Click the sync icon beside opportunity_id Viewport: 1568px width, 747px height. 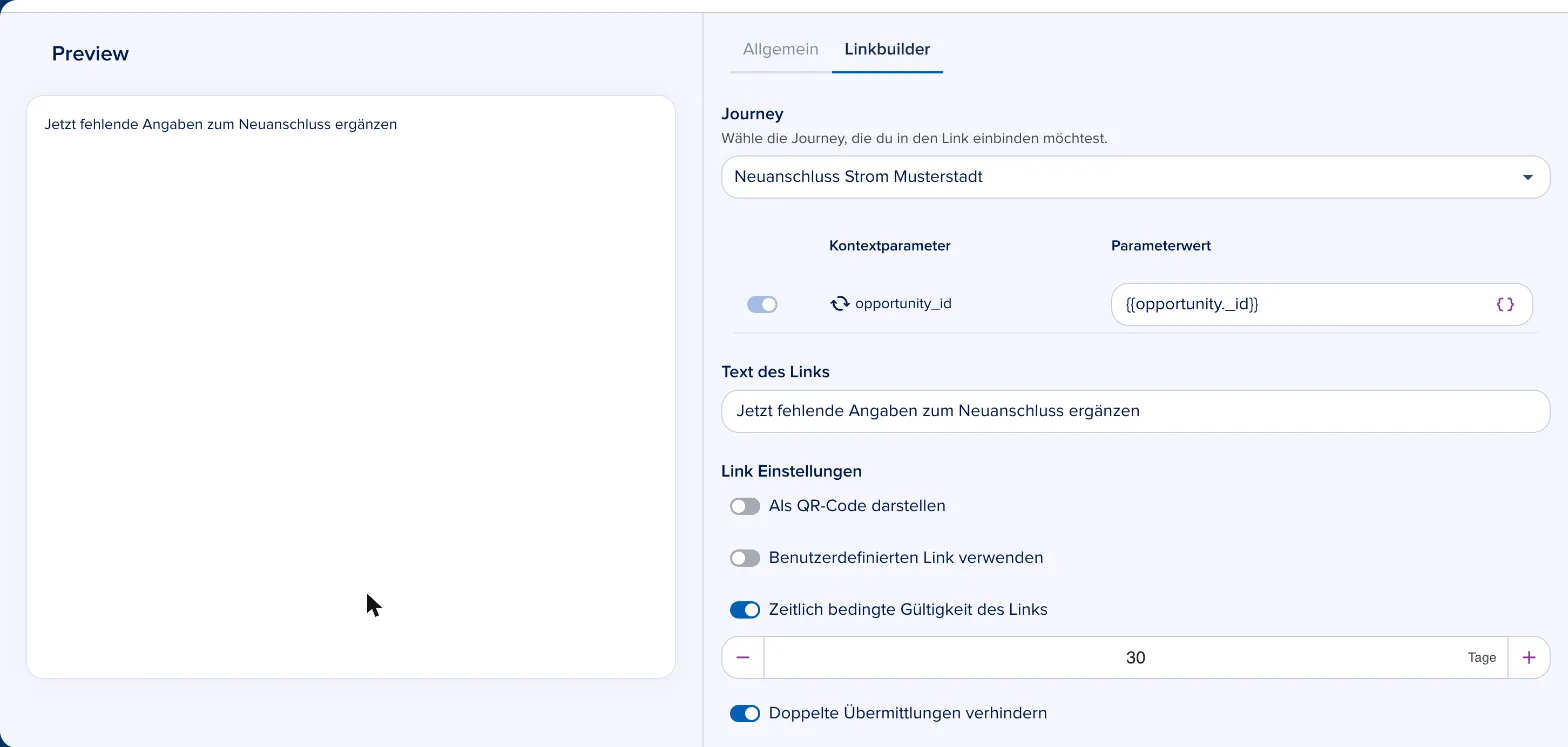click(x=840, y=304)
